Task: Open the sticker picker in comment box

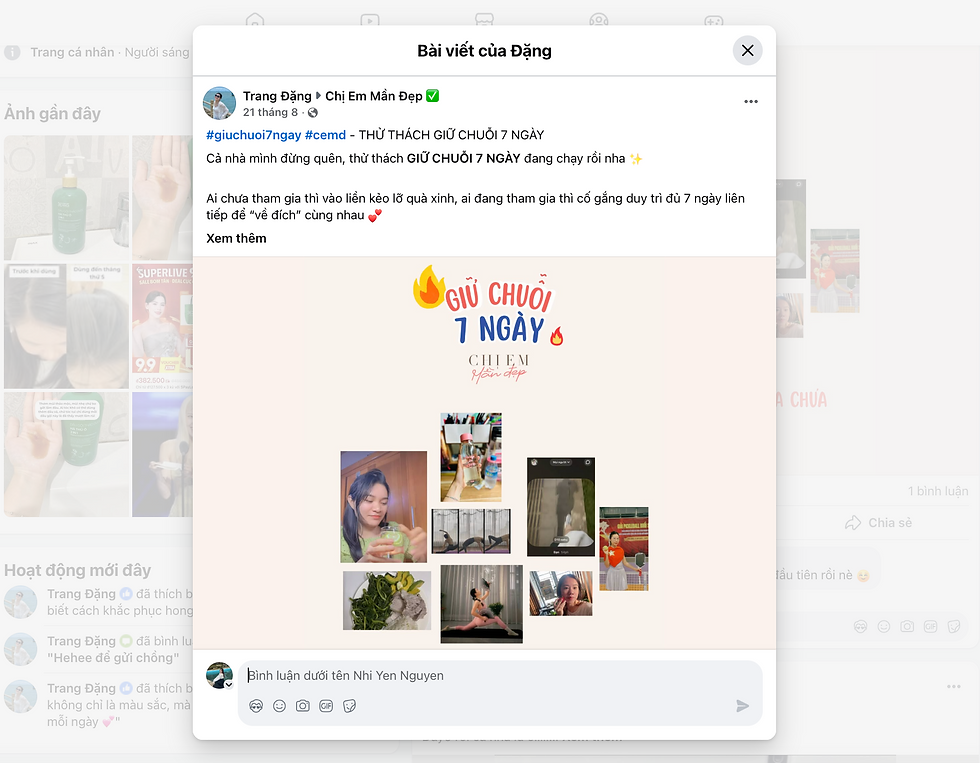Action: pyautogui.click(x=349, y=706)
